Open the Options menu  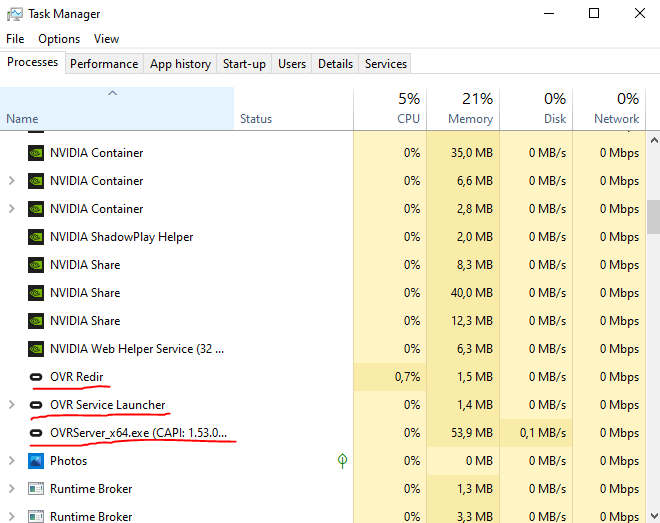pos(59,39)
